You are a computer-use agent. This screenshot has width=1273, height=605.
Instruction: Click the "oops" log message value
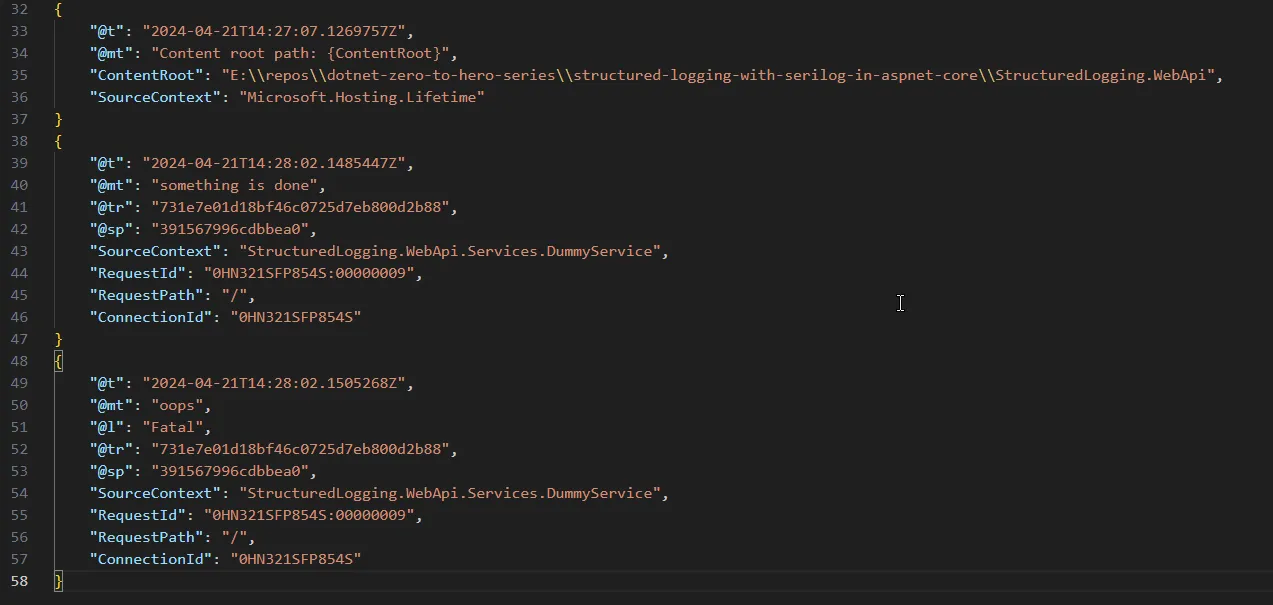(x=178, y=404)
